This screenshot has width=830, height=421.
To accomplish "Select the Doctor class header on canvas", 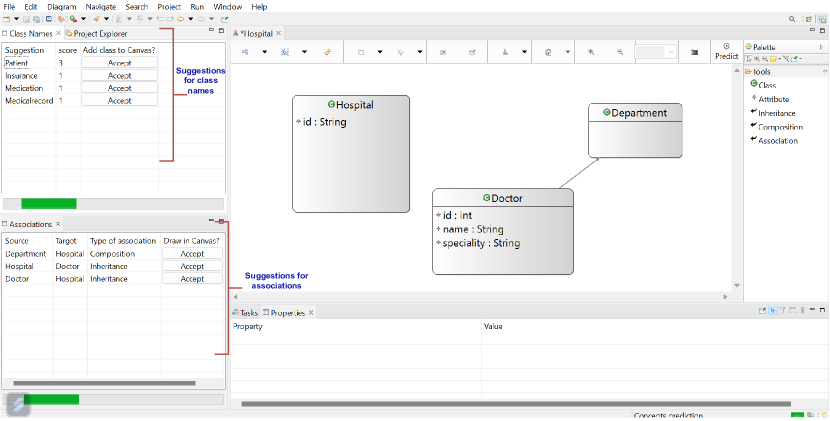I will [503, 198].
